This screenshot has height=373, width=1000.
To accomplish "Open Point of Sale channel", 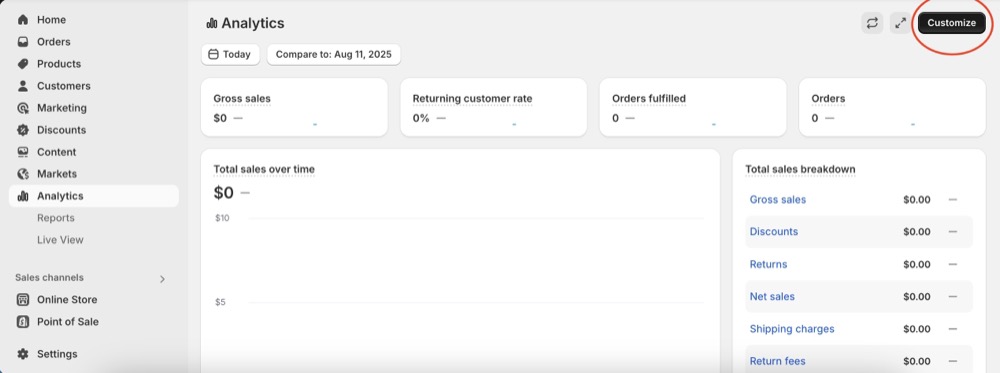I will point(94,321).
